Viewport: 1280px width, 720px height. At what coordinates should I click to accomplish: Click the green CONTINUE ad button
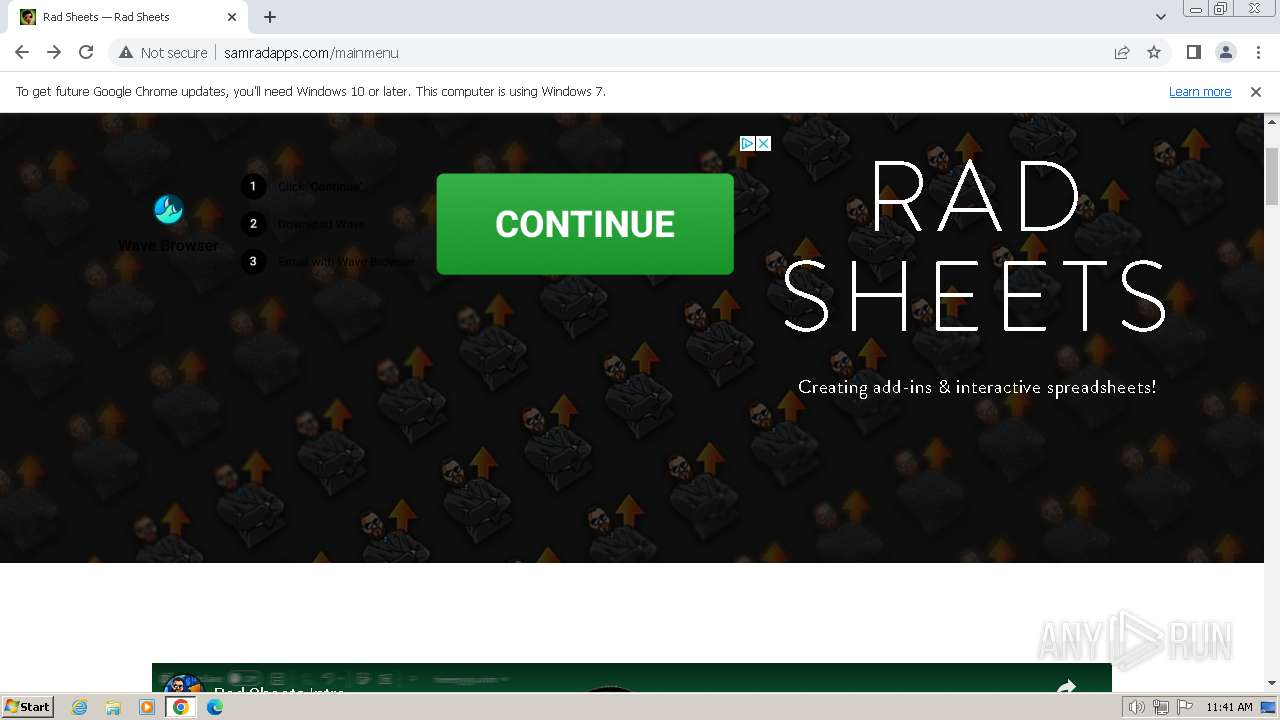pos(585,224)
